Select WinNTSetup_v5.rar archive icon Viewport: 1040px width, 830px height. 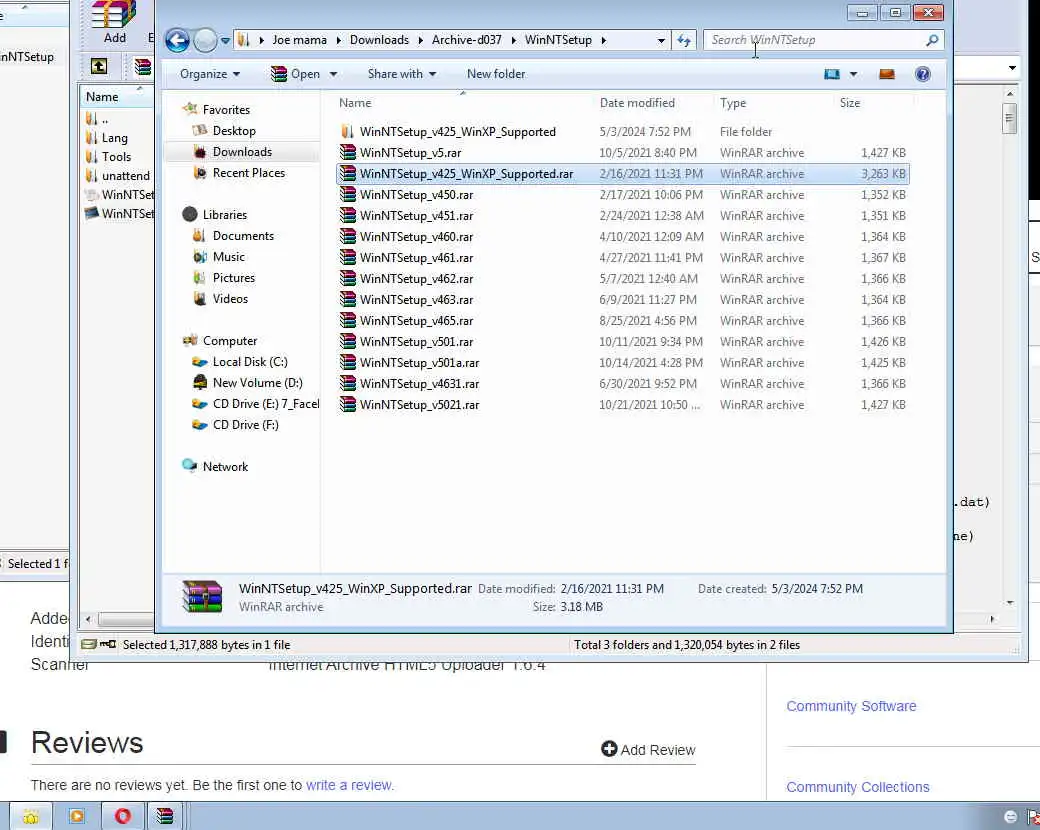348,153
